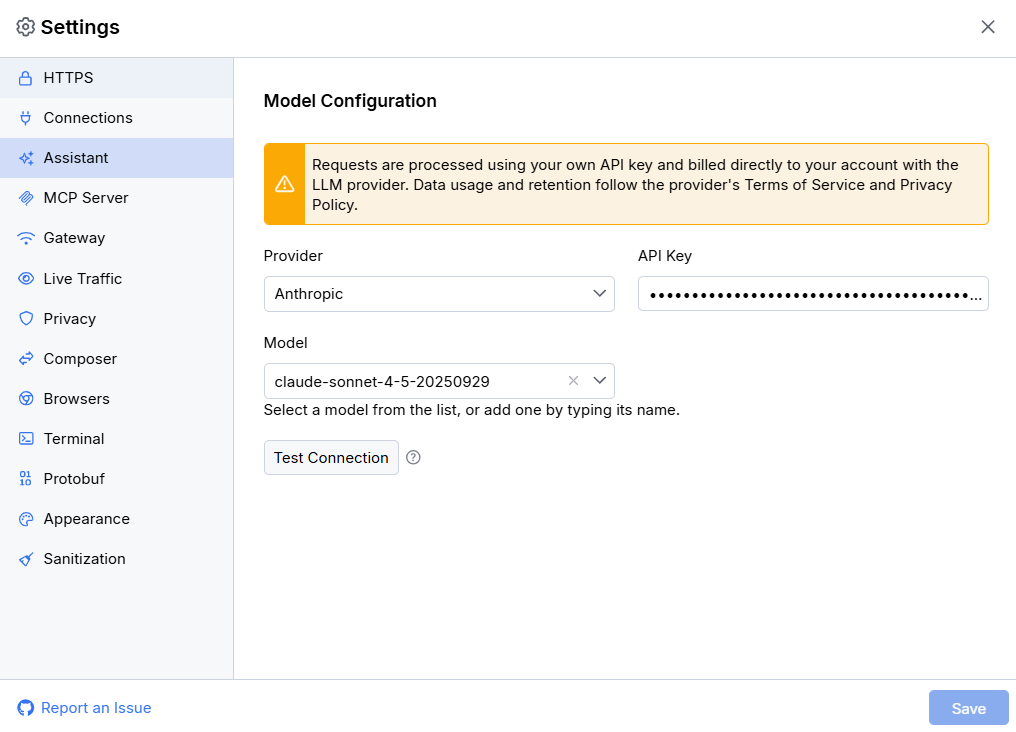
Task: Click inside the API Key field
Action: (812, 293)
